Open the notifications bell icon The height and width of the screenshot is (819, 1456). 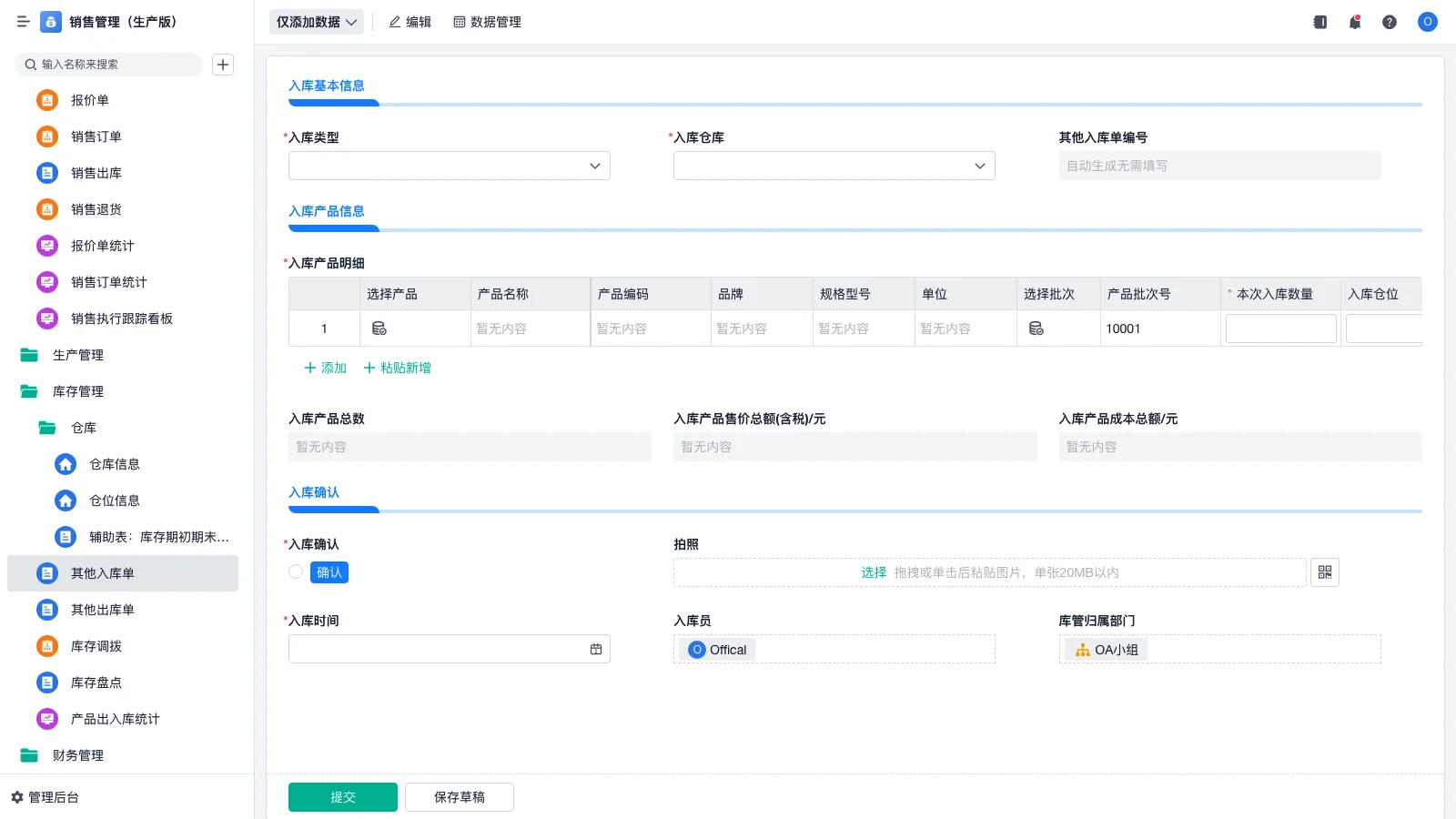[1355, 22]
